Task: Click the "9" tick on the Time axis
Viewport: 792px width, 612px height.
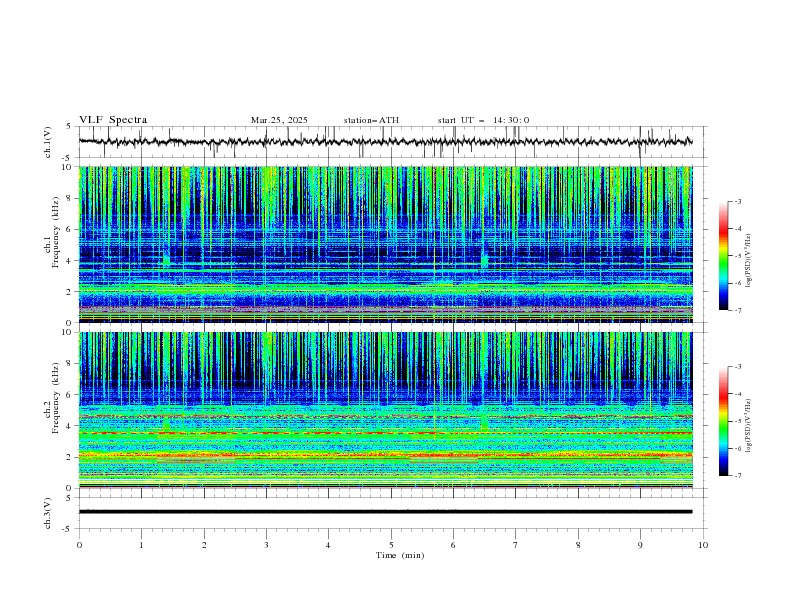Action: (640, 545)
